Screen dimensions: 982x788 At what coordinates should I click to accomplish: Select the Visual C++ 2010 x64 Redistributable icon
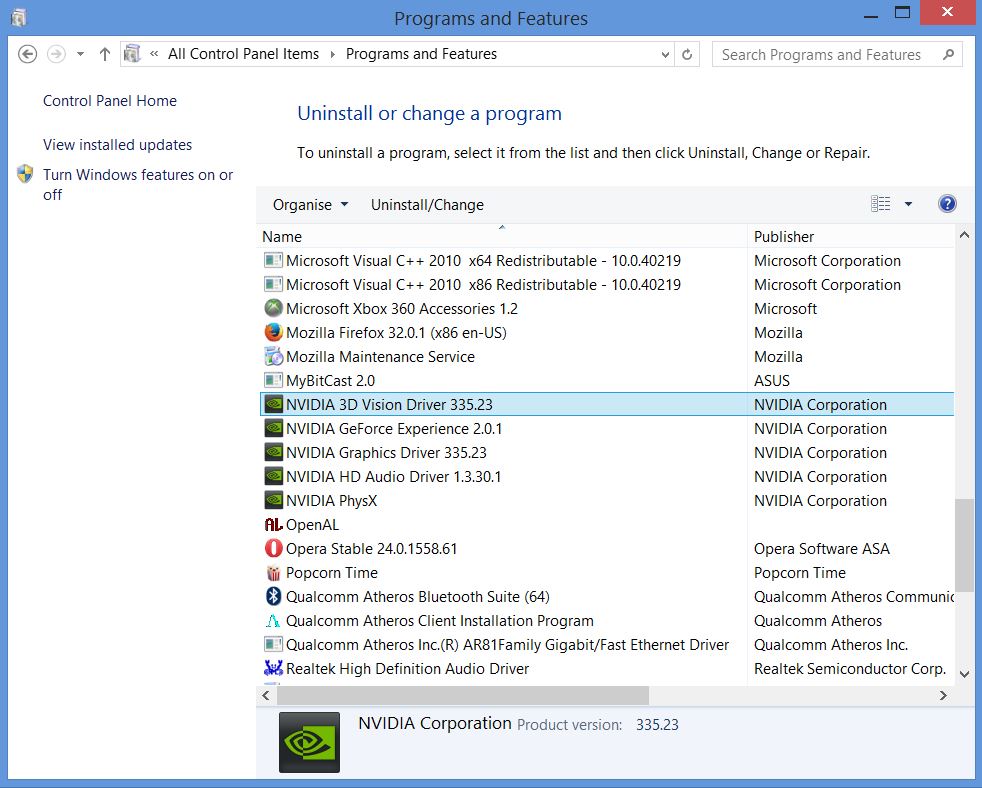pyautogui.click(x=273, y=261)
